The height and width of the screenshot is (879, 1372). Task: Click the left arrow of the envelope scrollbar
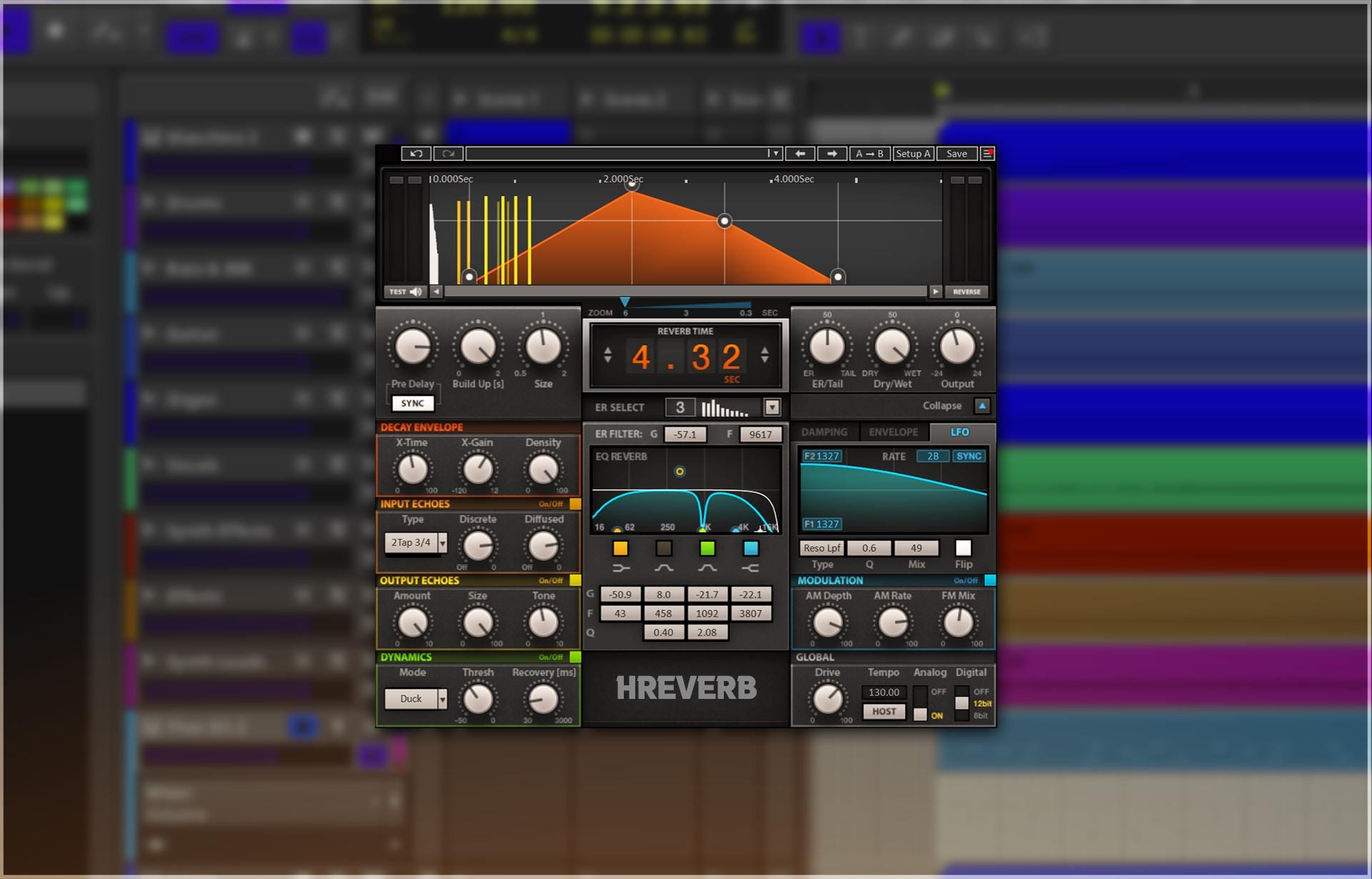pyautogui.click(x=436, y=292)
